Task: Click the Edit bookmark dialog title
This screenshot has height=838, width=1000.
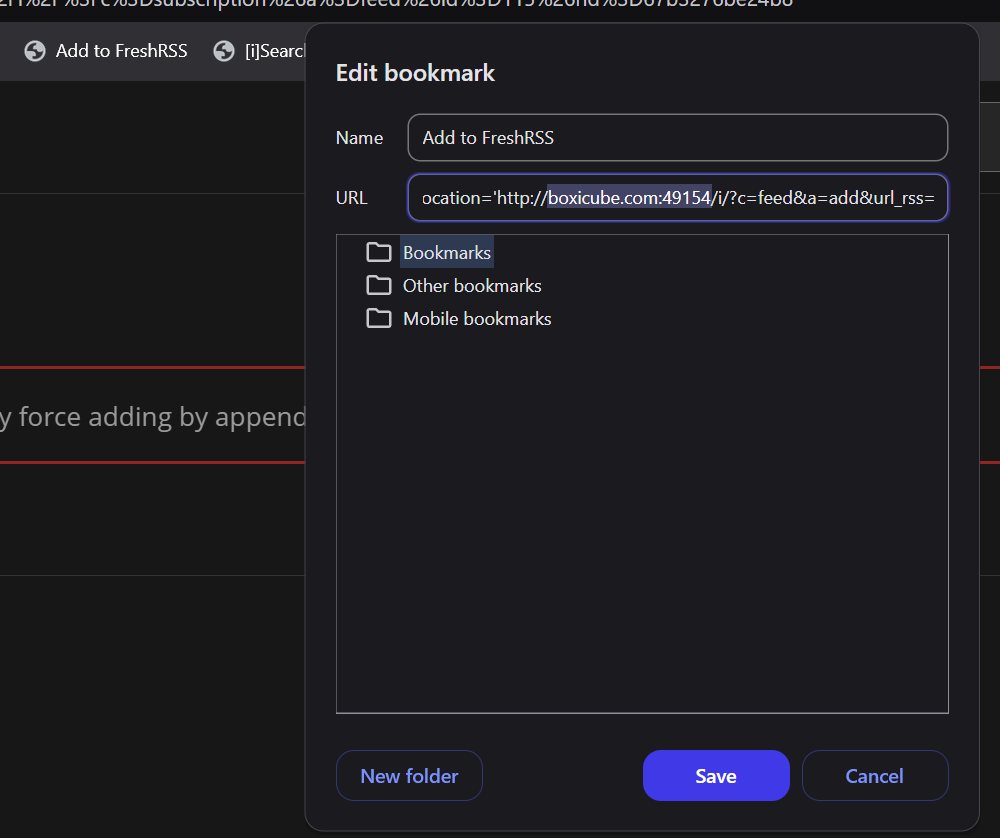Action: tap(415, 73)
